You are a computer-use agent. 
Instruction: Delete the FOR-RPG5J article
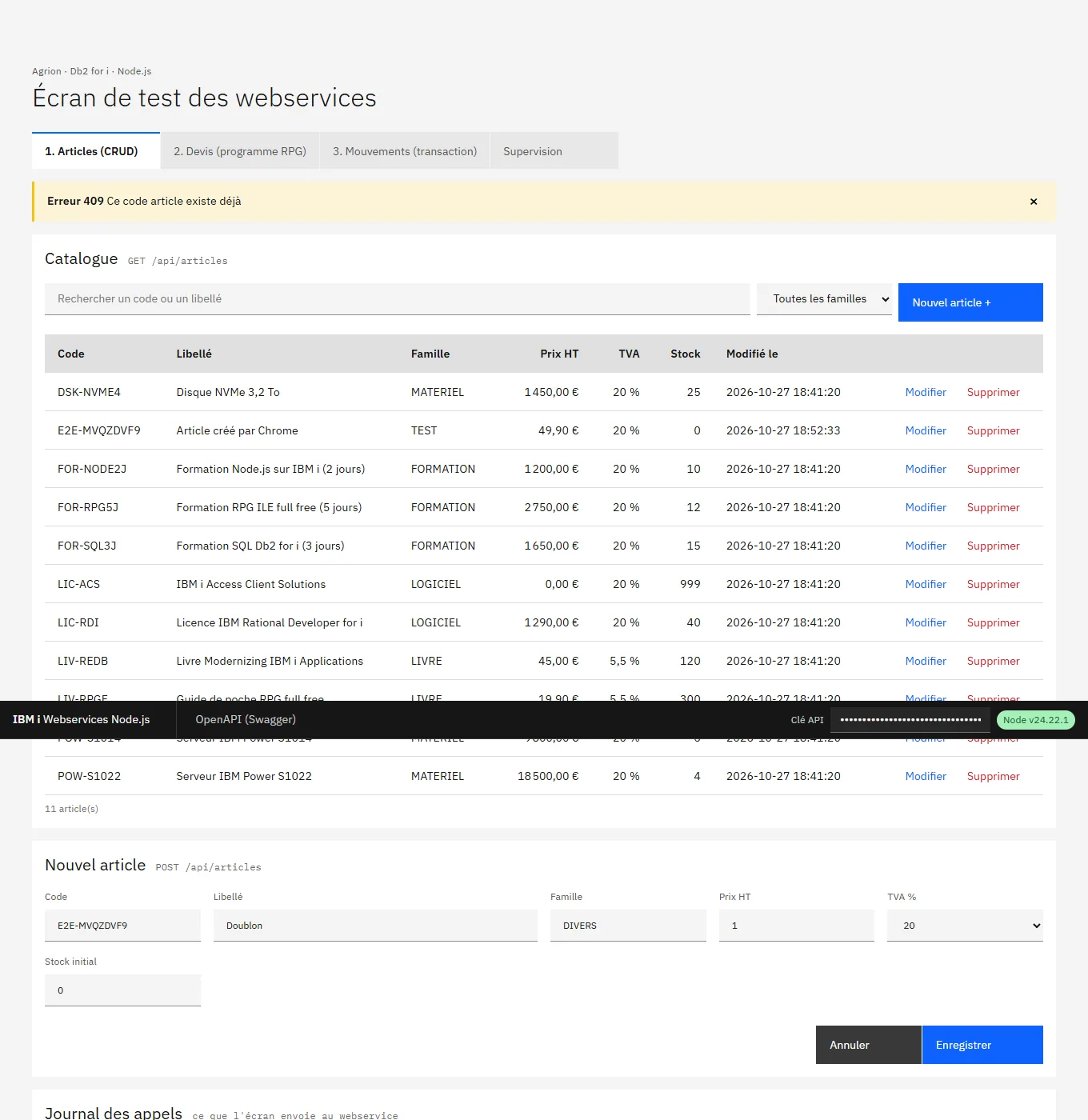[x=993, y=507]
